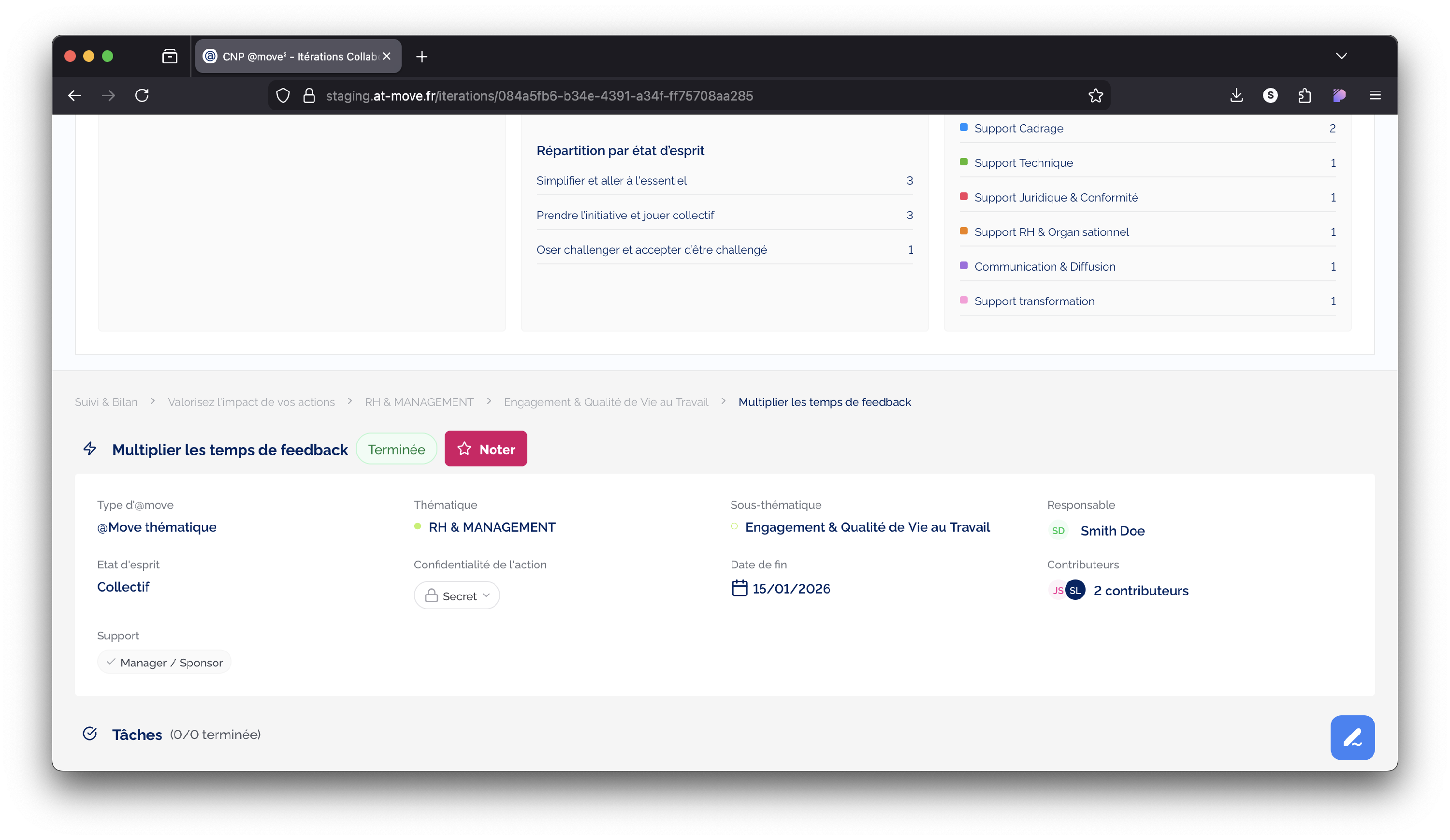Click the blue Support Cadrage color square
The height and width of the screenshot is (840, 1450).
(x=963, y=128)
